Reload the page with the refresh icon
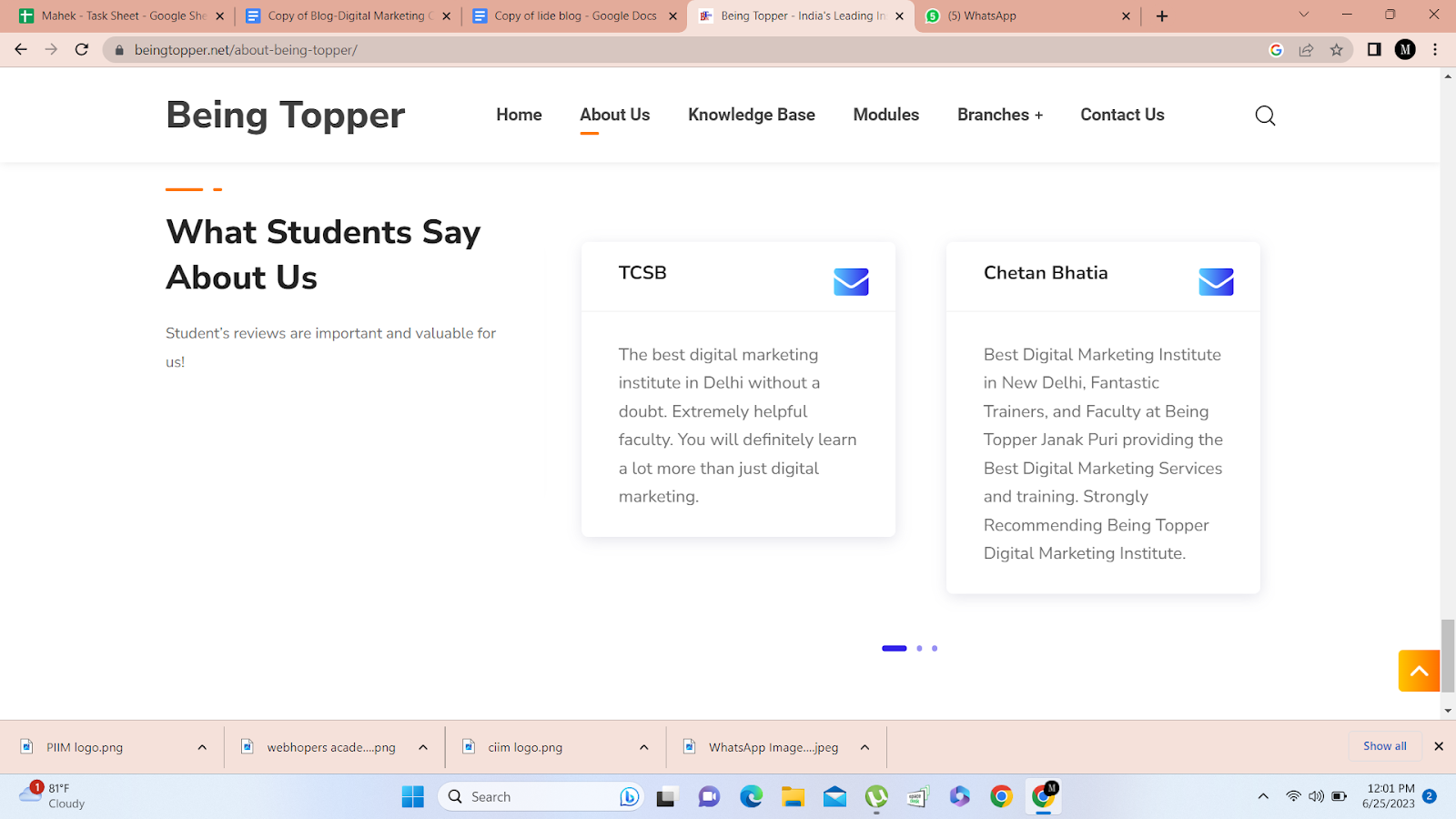 [x=82, y=50]
